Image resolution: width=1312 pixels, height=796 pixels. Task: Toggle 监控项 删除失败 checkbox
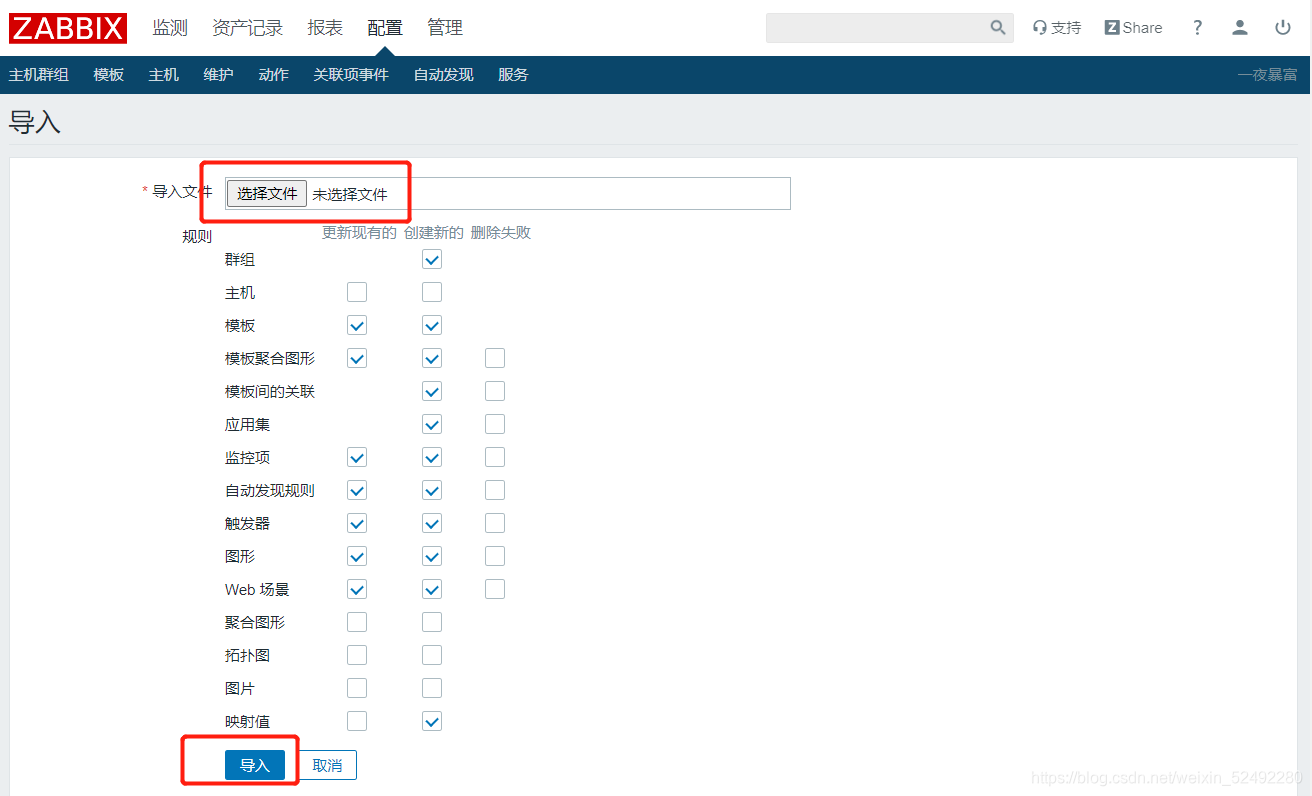click(495, 457)
